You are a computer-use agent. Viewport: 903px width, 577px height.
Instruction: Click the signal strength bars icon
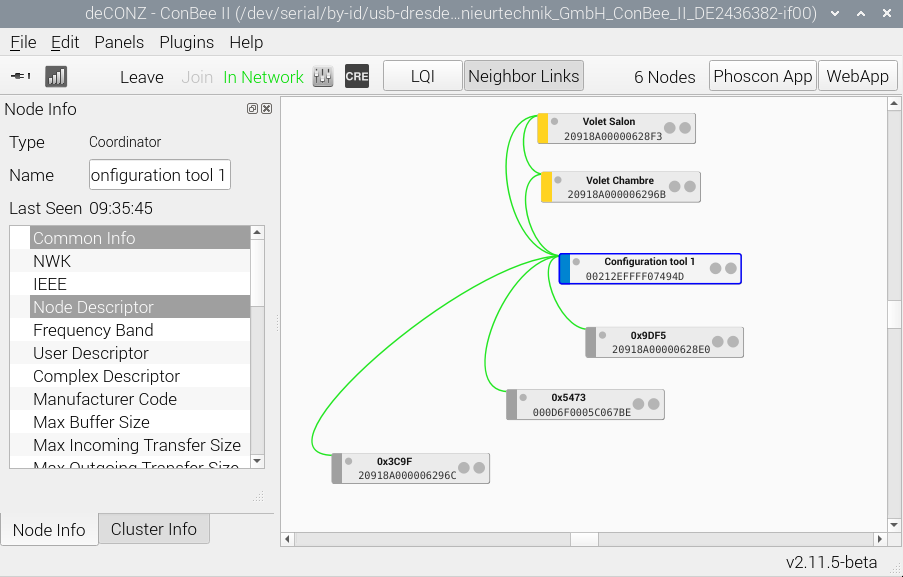click(56, 76)
